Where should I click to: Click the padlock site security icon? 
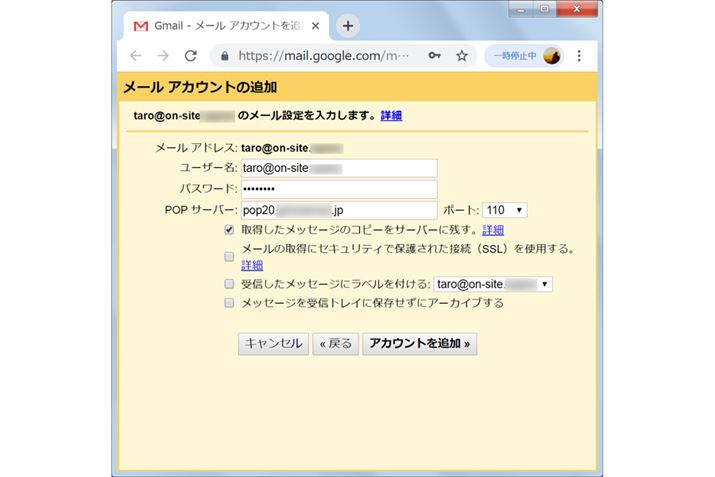pos(224,56)
